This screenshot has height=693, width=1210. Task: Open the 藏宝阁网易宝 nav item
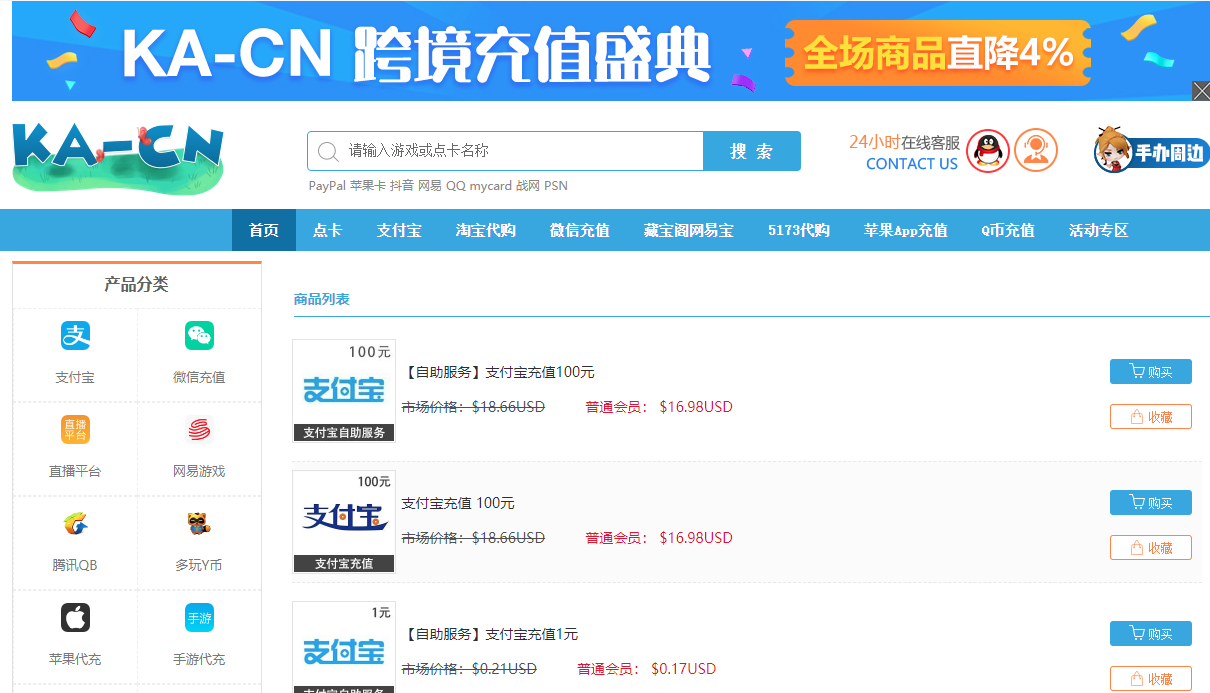pyautogui.click(x=689, y=230)
